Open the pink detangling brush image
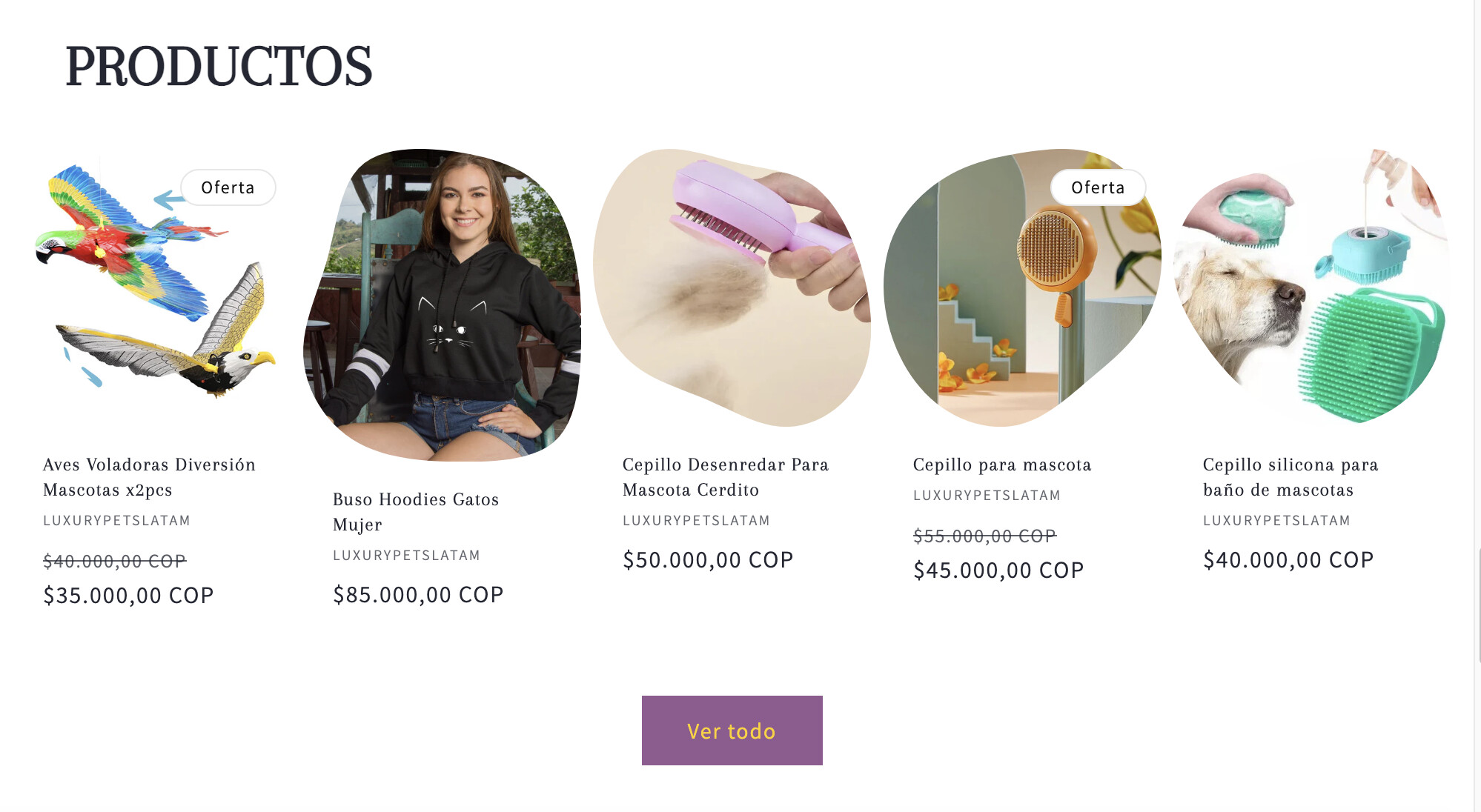1481x812 pixels. 732,287
